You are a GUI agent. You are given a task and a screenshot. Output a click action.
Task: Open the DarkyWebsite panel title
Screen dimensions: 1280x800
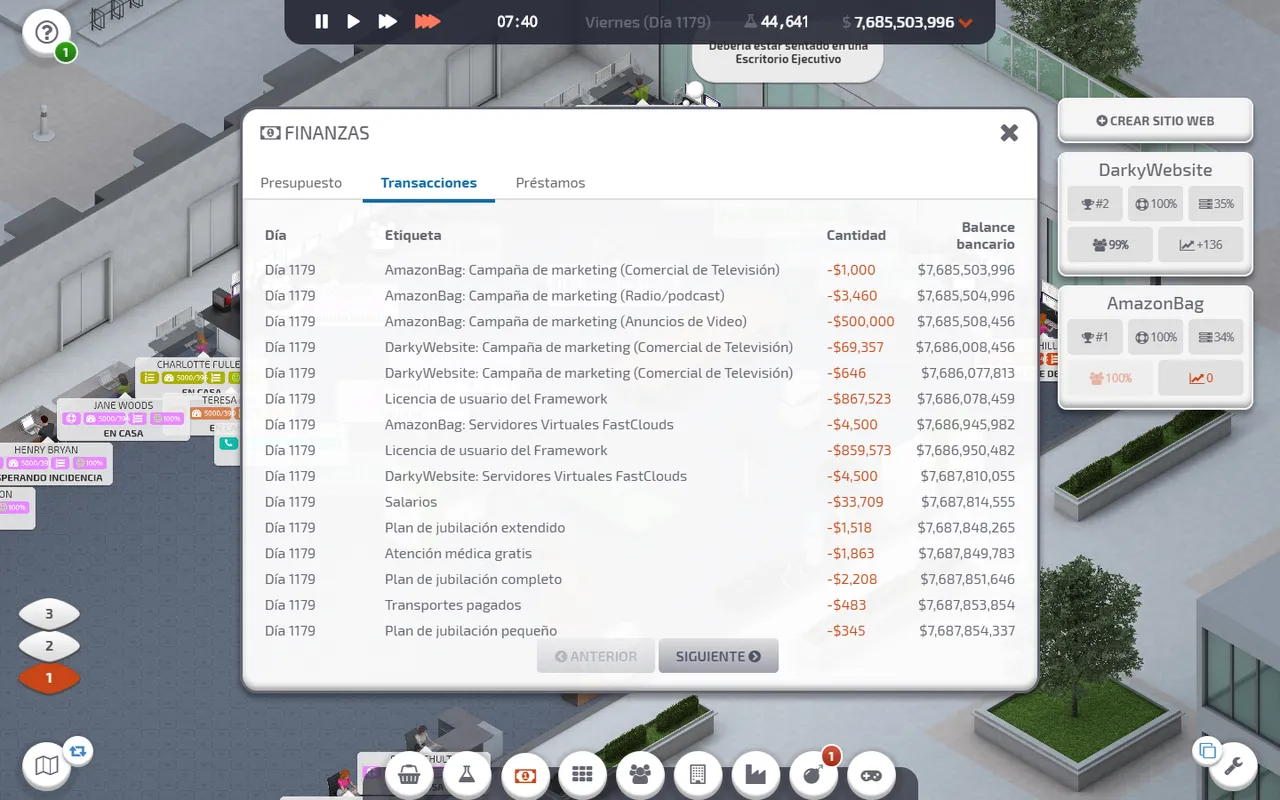click(1155, 170)
